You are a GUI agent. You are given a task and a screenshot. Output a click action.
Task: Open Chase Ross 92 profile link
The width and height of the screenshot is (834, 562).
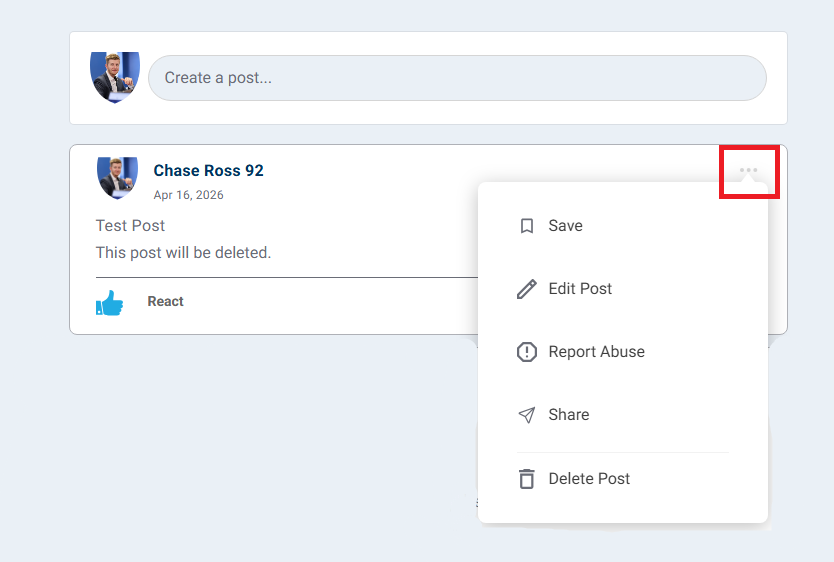(208, 171)
